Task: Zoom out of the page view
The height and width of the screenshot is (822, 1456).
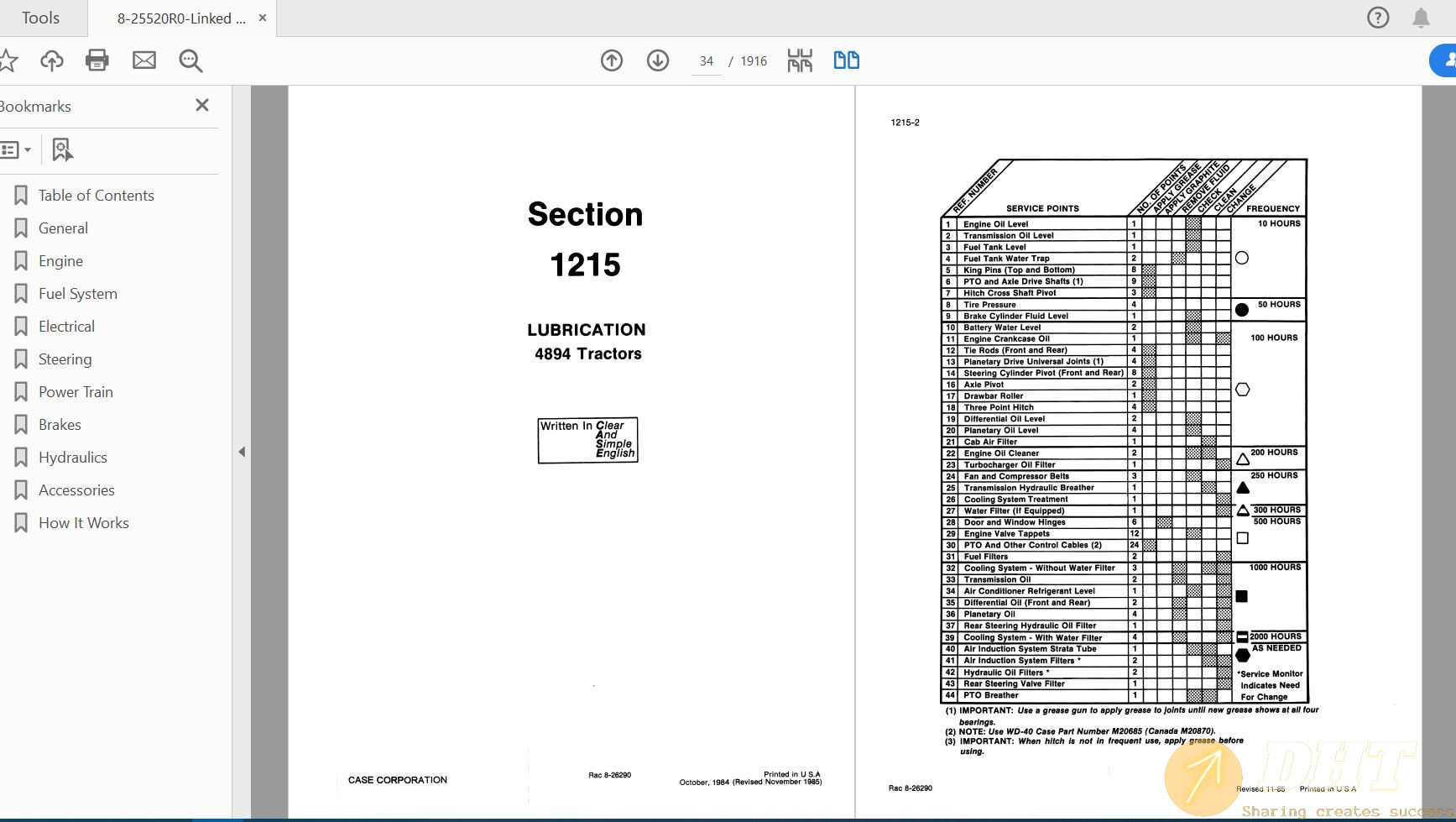Action: point(190,60)
